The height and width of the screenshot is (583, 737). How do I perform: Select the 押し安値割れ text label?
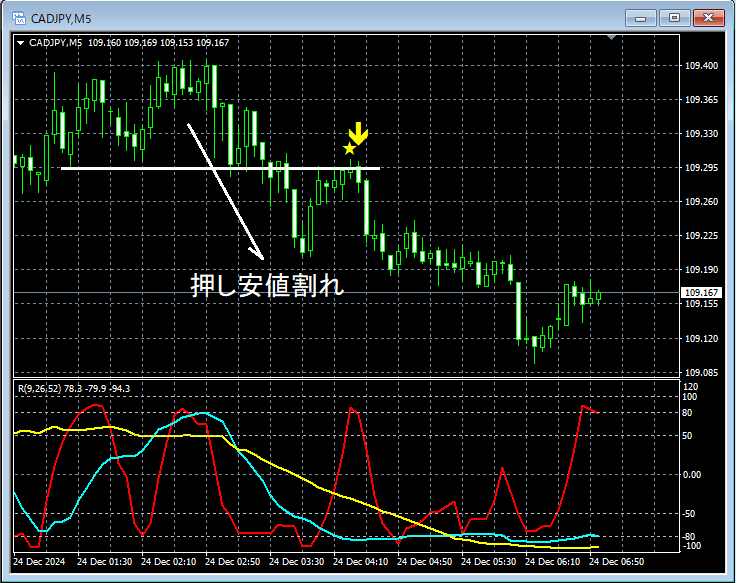point(267,285)
